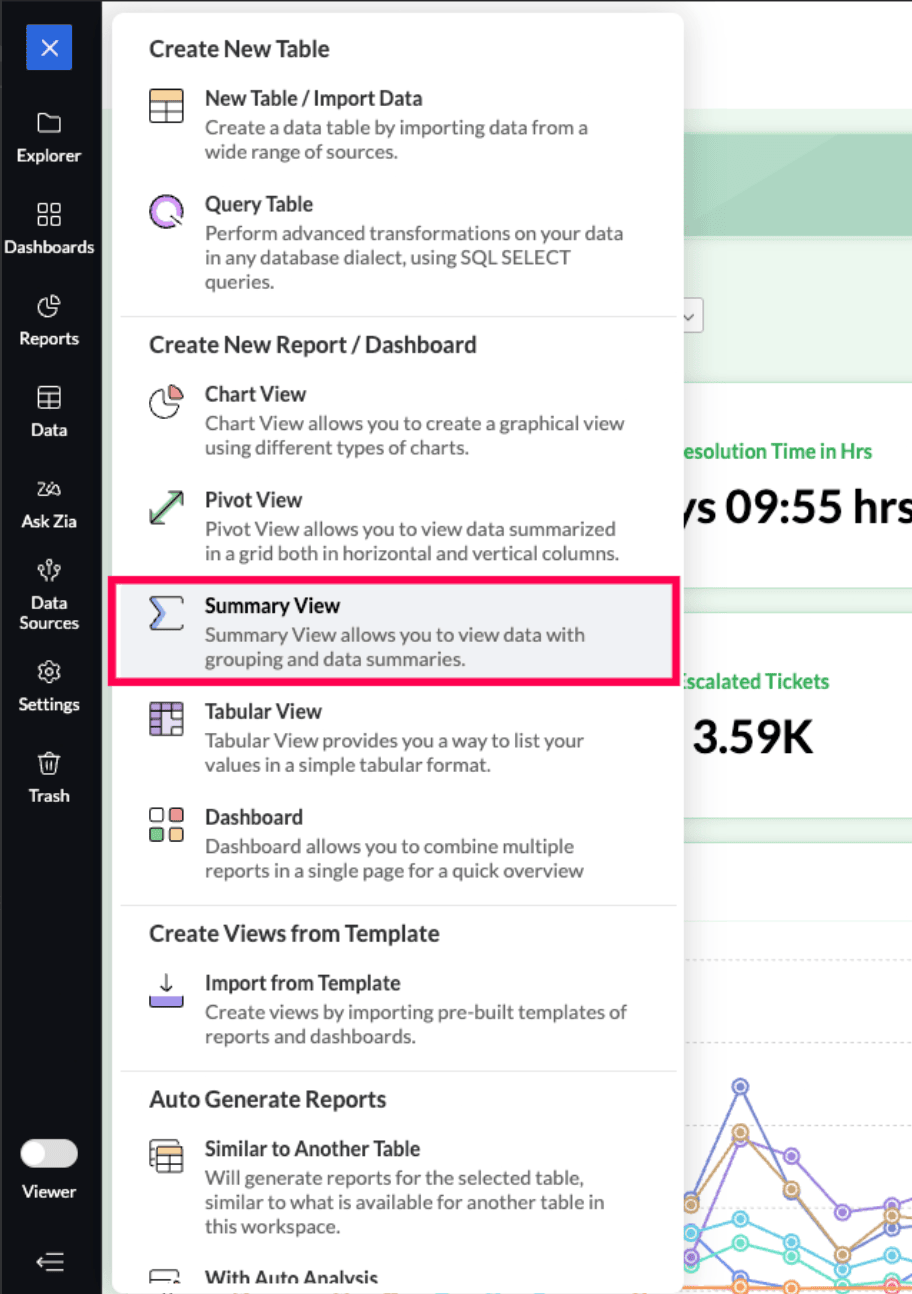Open the Data Sources icon

[49, 570]
